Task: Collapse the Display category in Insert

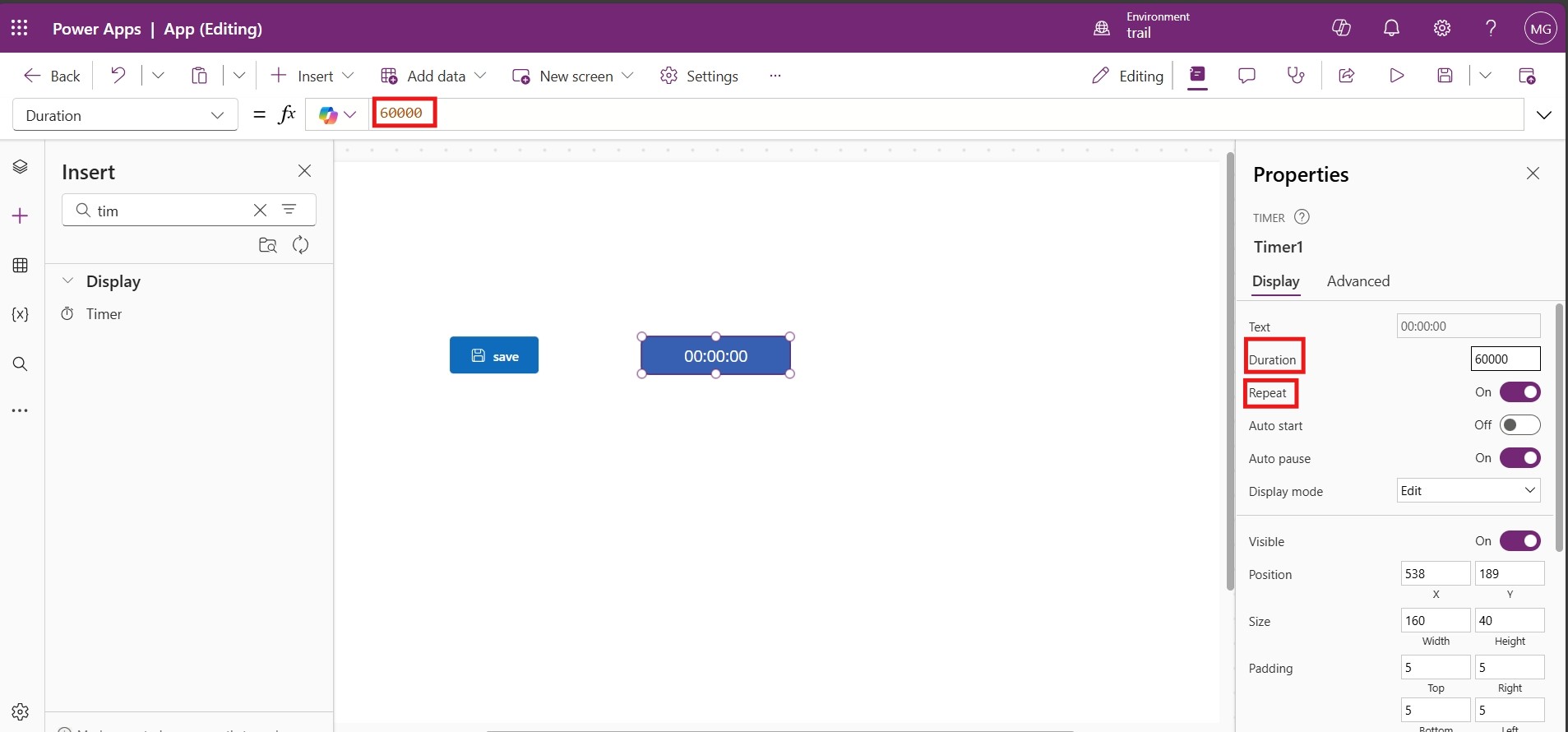Action: (x=68, y=281)
